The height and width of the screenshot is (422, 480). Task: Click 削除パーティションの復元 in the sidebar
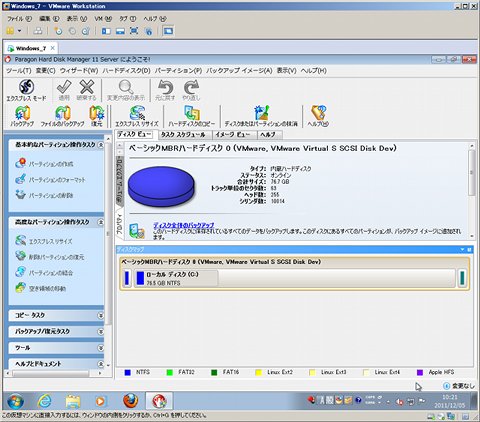tap(56, 257)
